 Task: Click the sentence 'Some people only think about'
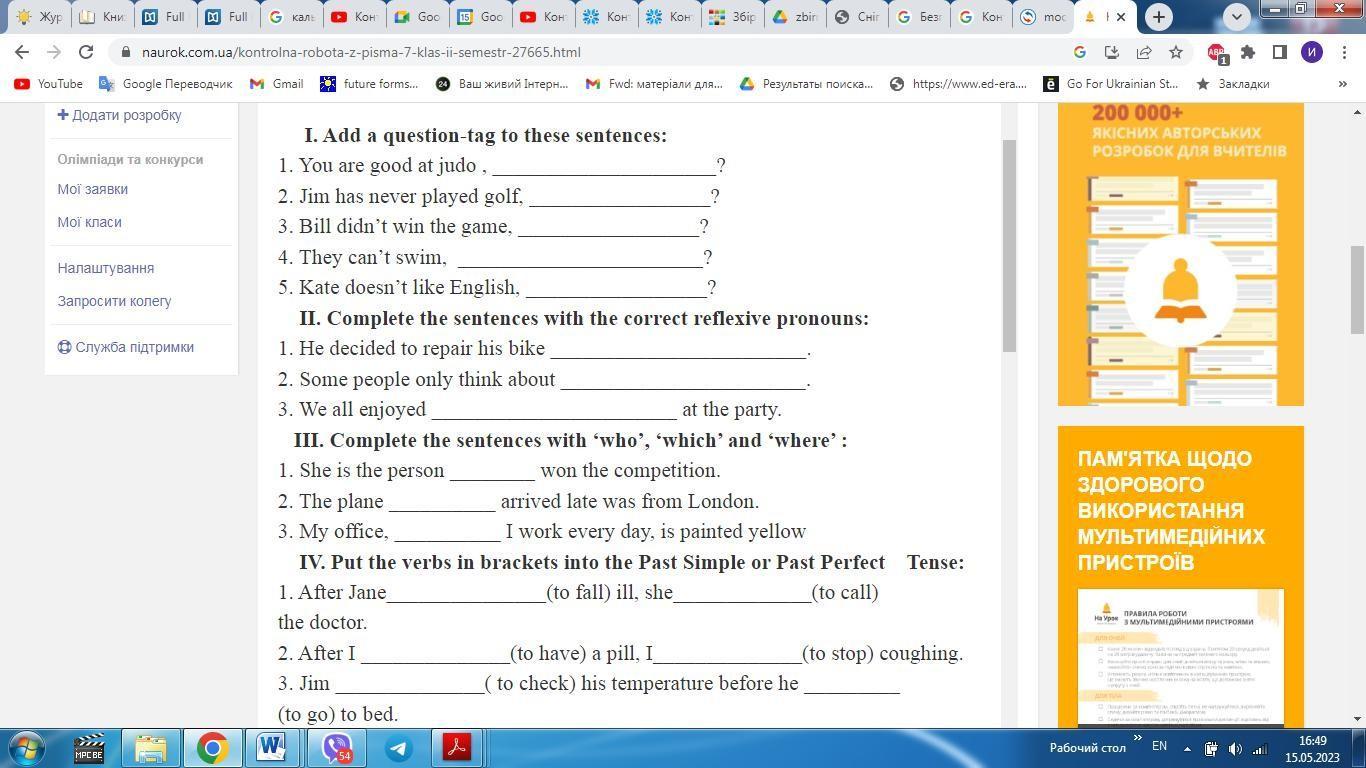pyautogui.click(x=427, y=379)
